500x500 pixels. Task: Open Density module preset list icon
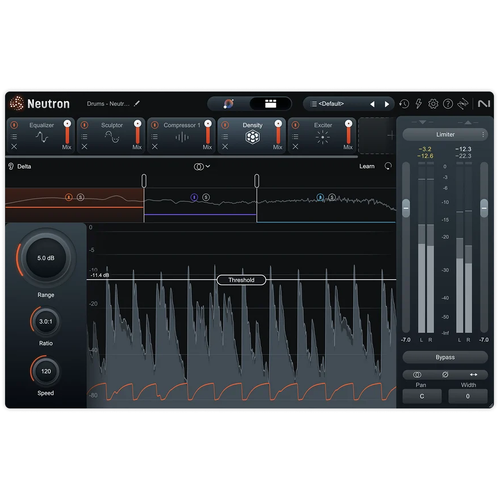point(225,136)
